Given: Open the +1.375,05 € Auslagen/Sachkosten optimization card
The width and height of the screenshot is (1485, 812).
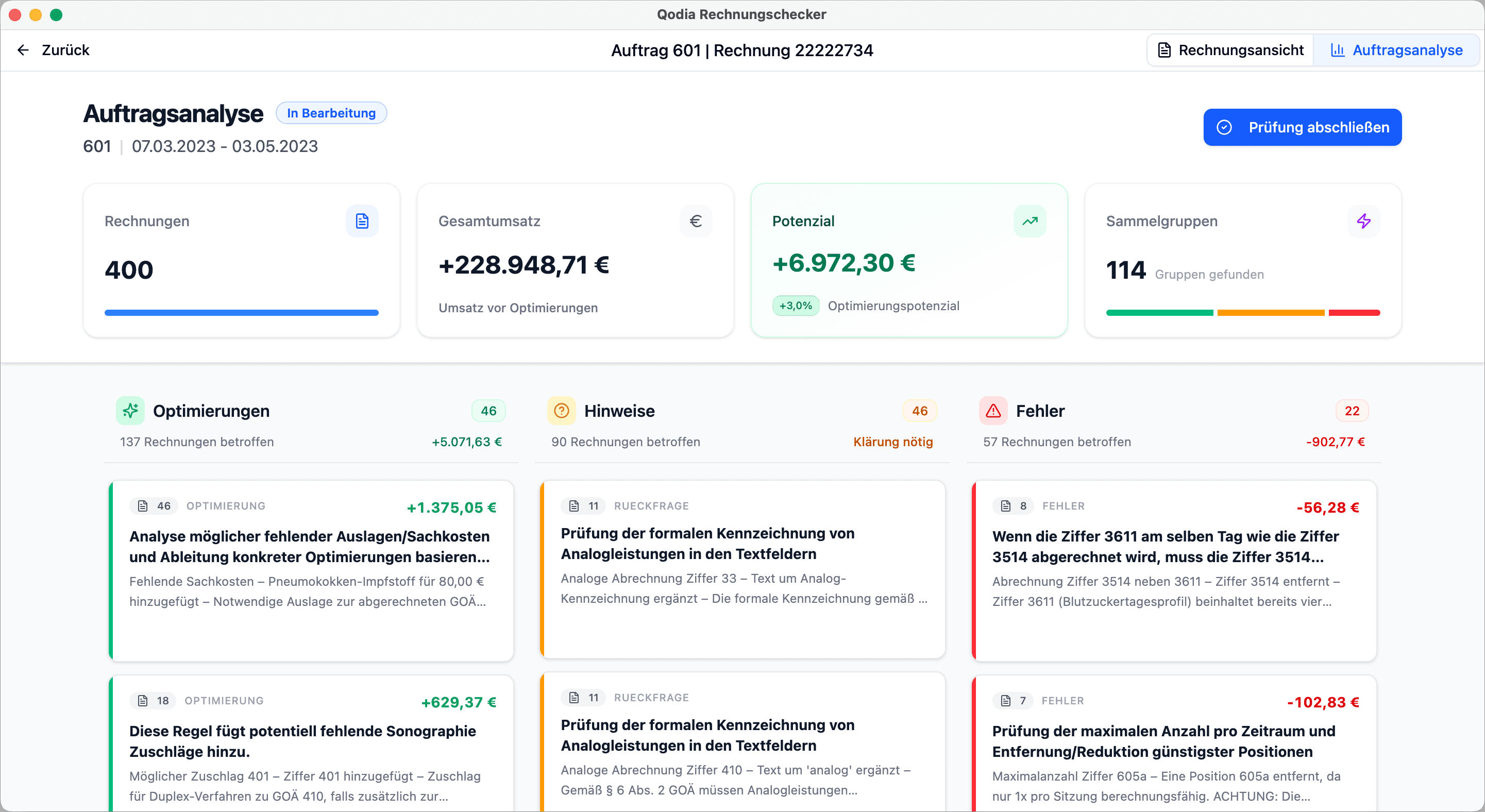Looking at the screenshot, I should 311,570.
